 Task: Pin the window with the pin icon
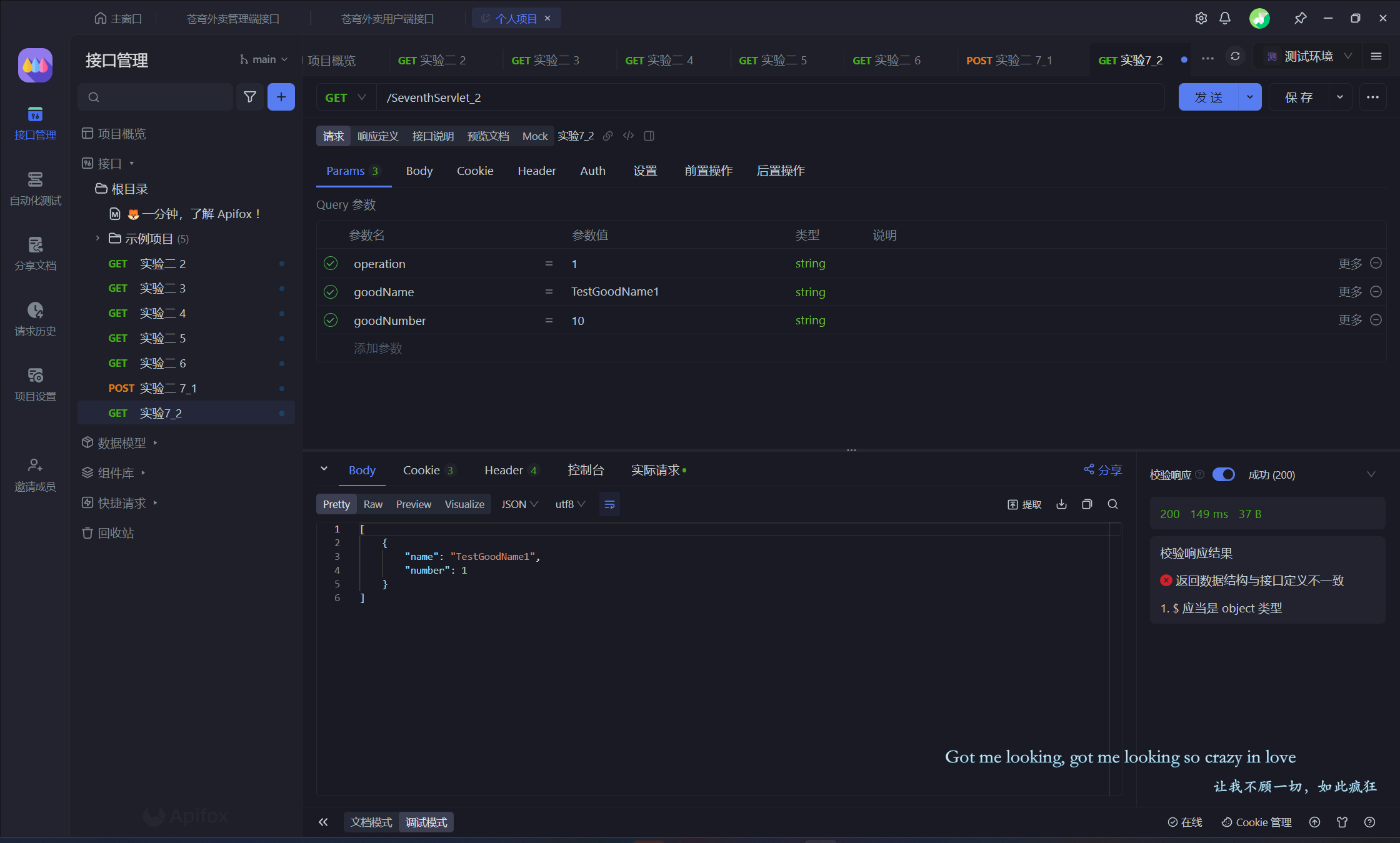1300,18
